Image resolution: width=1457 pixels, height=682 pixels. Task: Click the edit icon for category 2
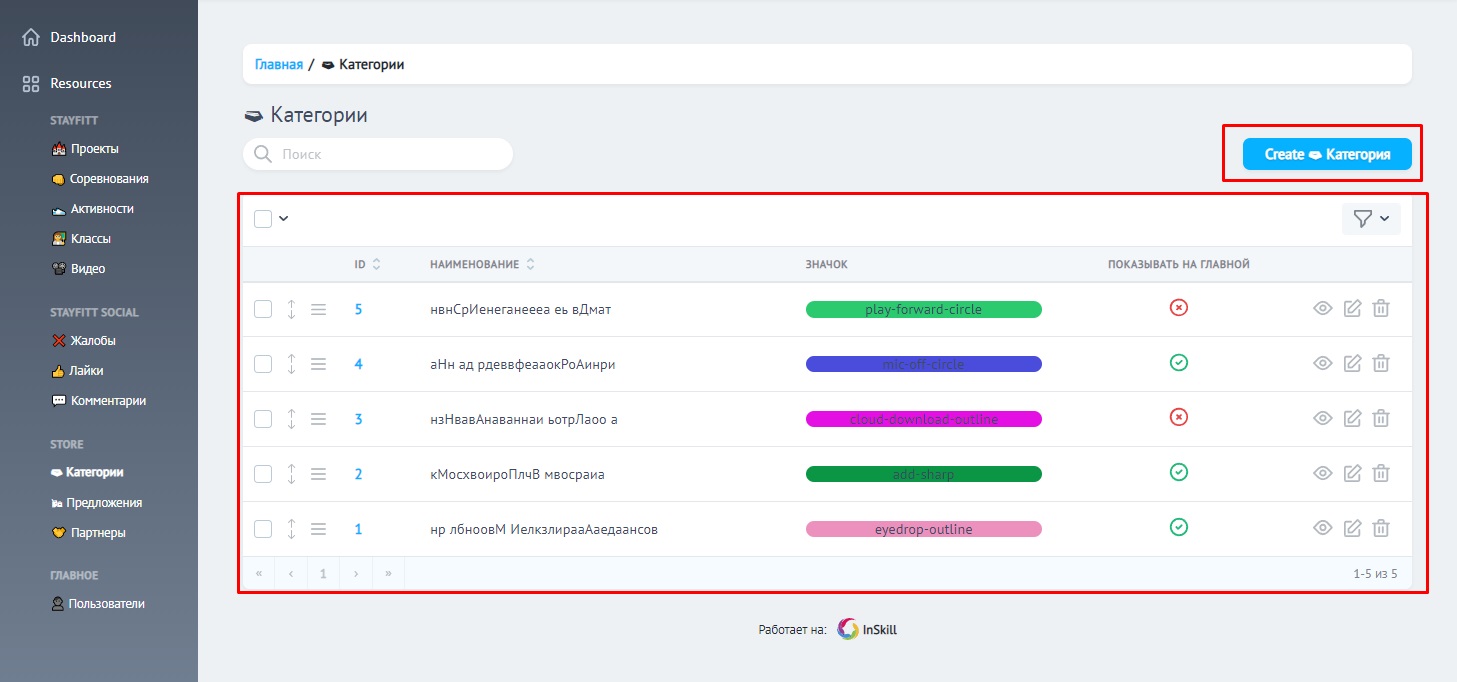1352,474
